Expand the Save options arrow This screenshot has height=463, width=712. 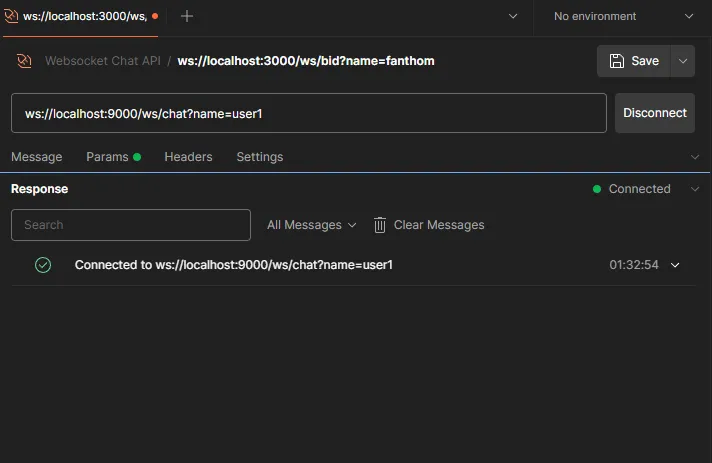coord(682,61)
